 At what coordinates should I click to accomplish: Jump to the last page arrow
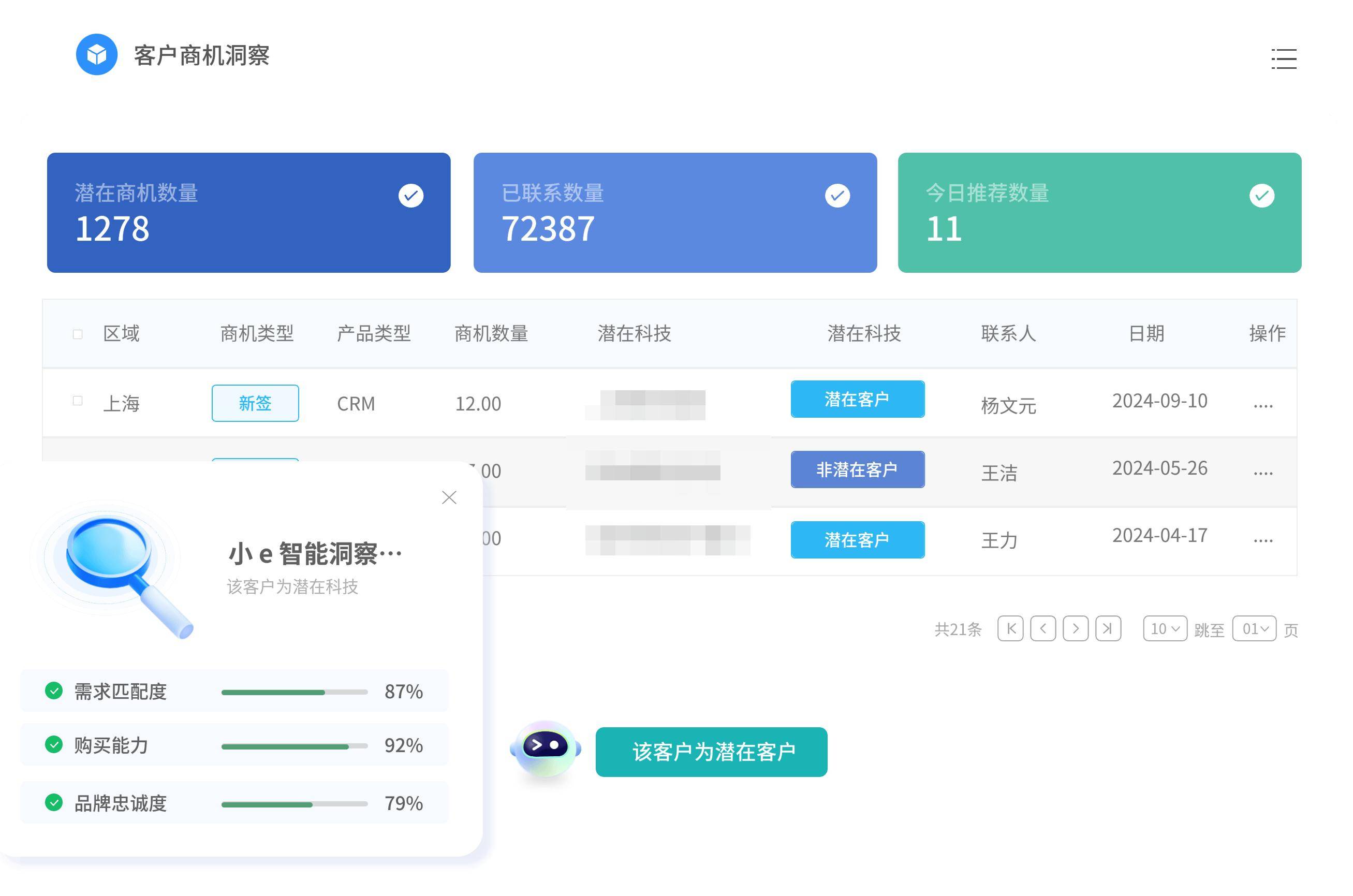coord(1108,628)
